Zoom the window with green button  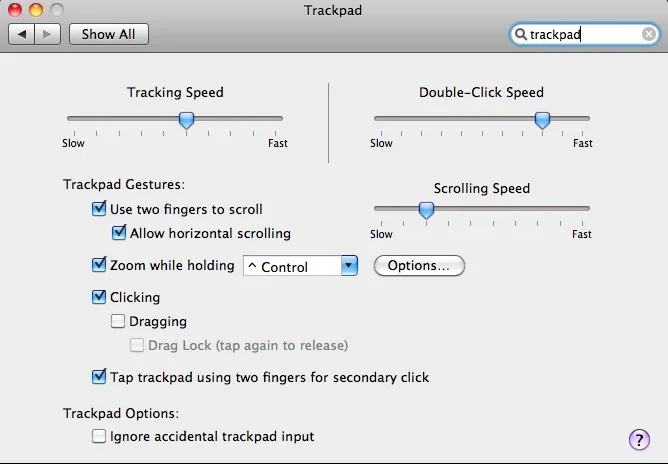point(55,10)
